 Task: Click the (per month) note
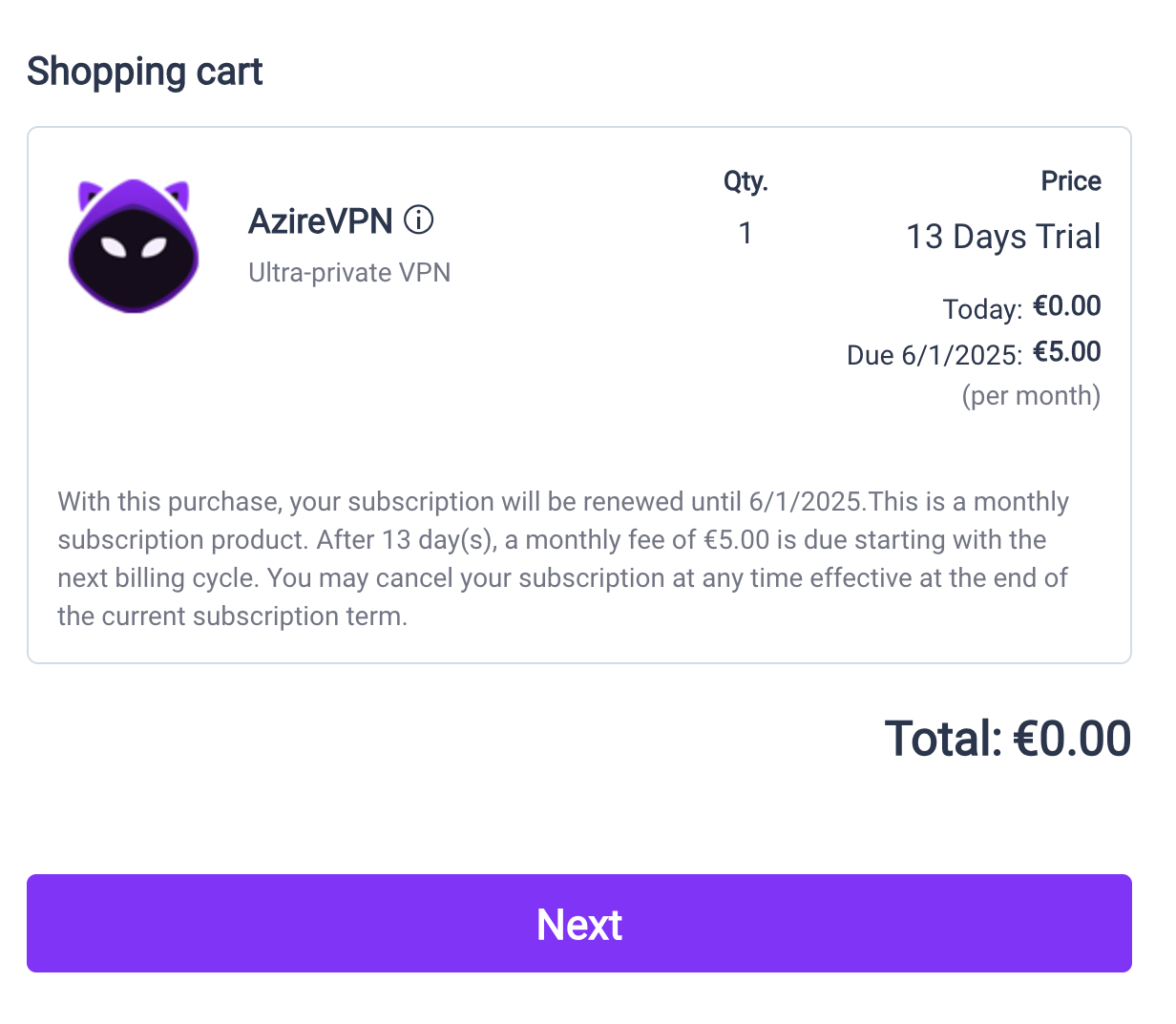[1031, 395]
